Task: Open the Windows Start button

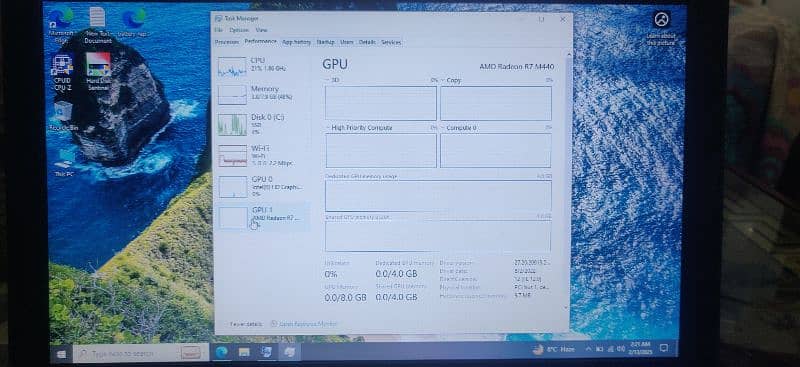Action: [x=62, y=353]
